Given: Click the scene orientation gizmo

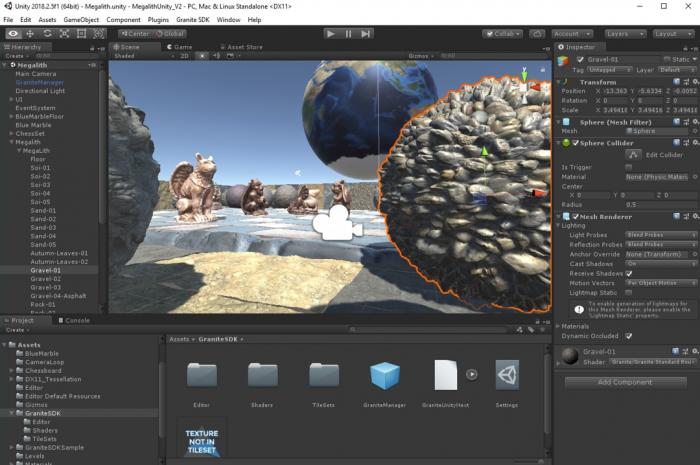Looking at the screenshot, I should tap(526, 87).
